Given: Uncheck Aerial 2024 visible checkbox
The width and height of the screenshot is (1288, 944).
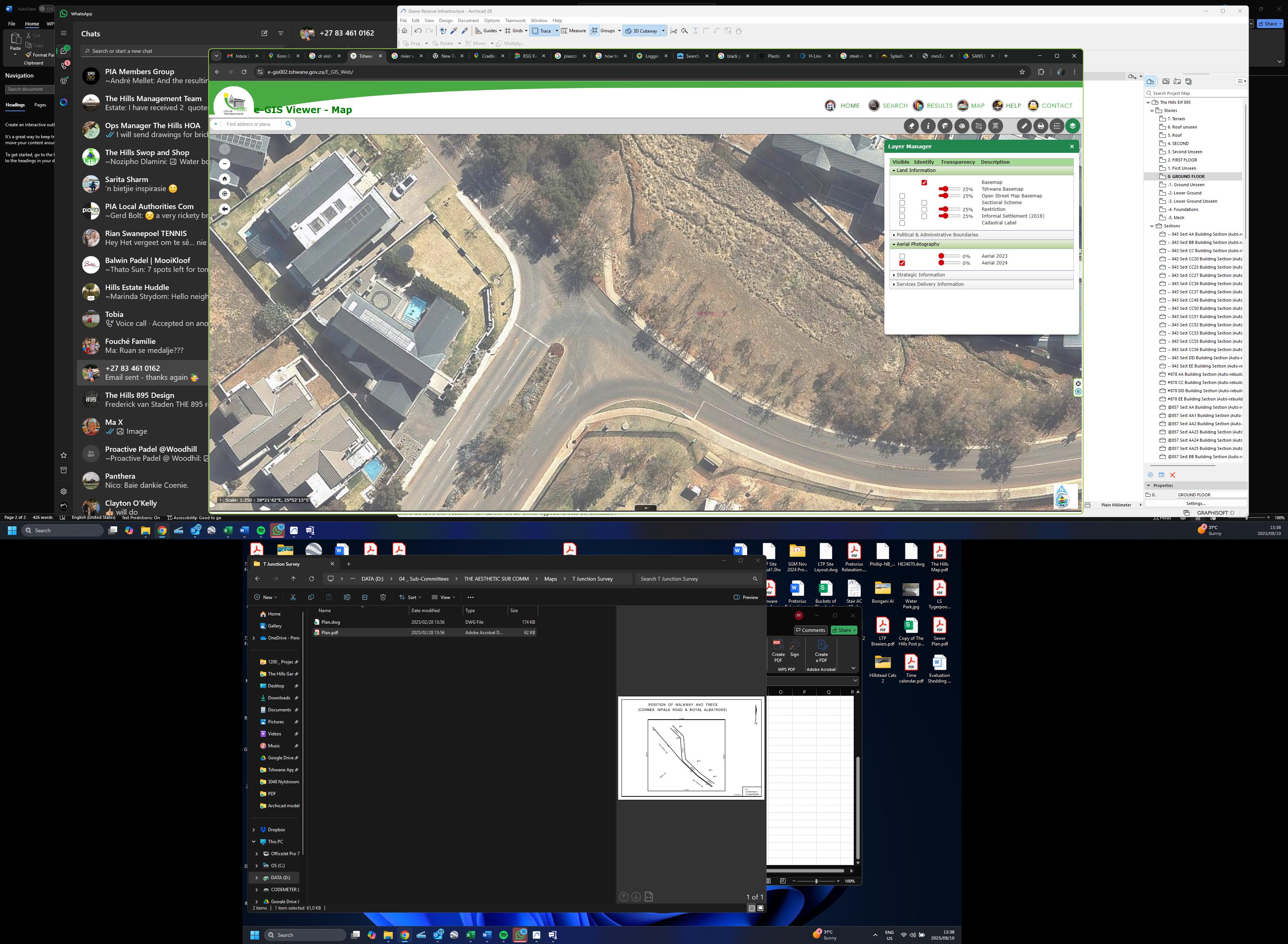Looking at the screenshot, I should [902, 263].
